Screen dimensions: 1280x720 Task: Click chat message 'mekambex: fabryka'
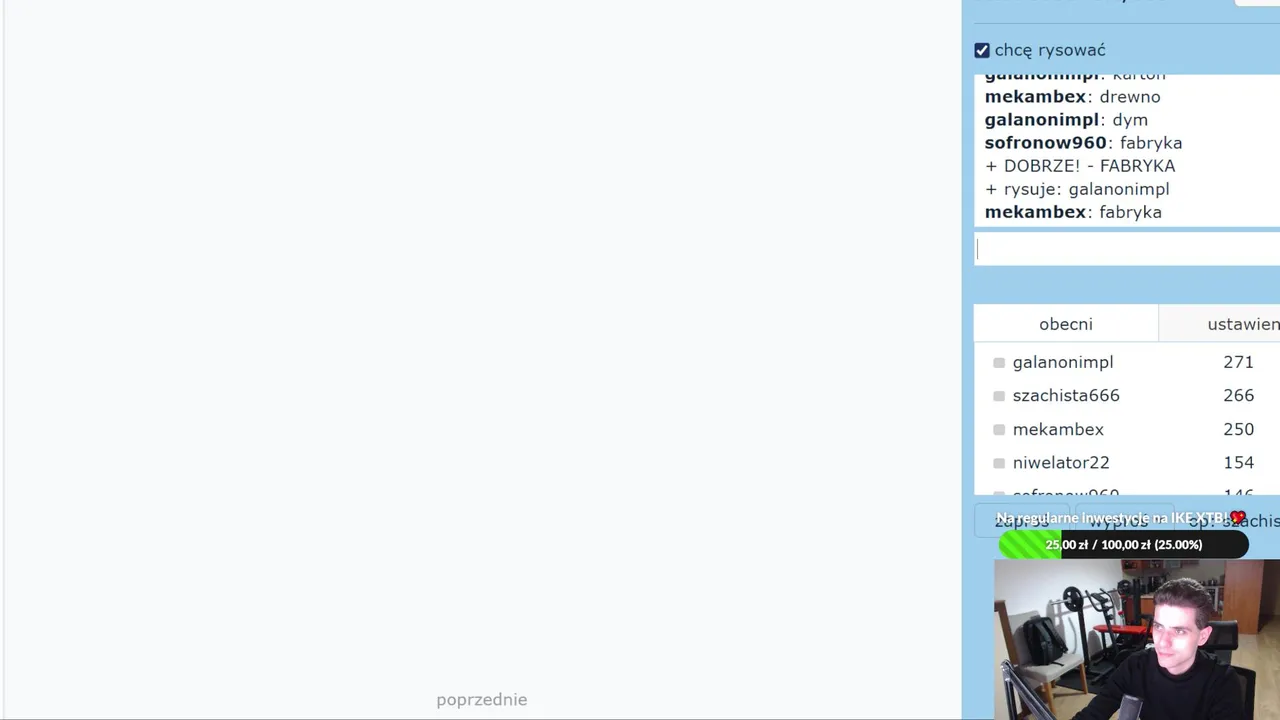[1073, 212]
